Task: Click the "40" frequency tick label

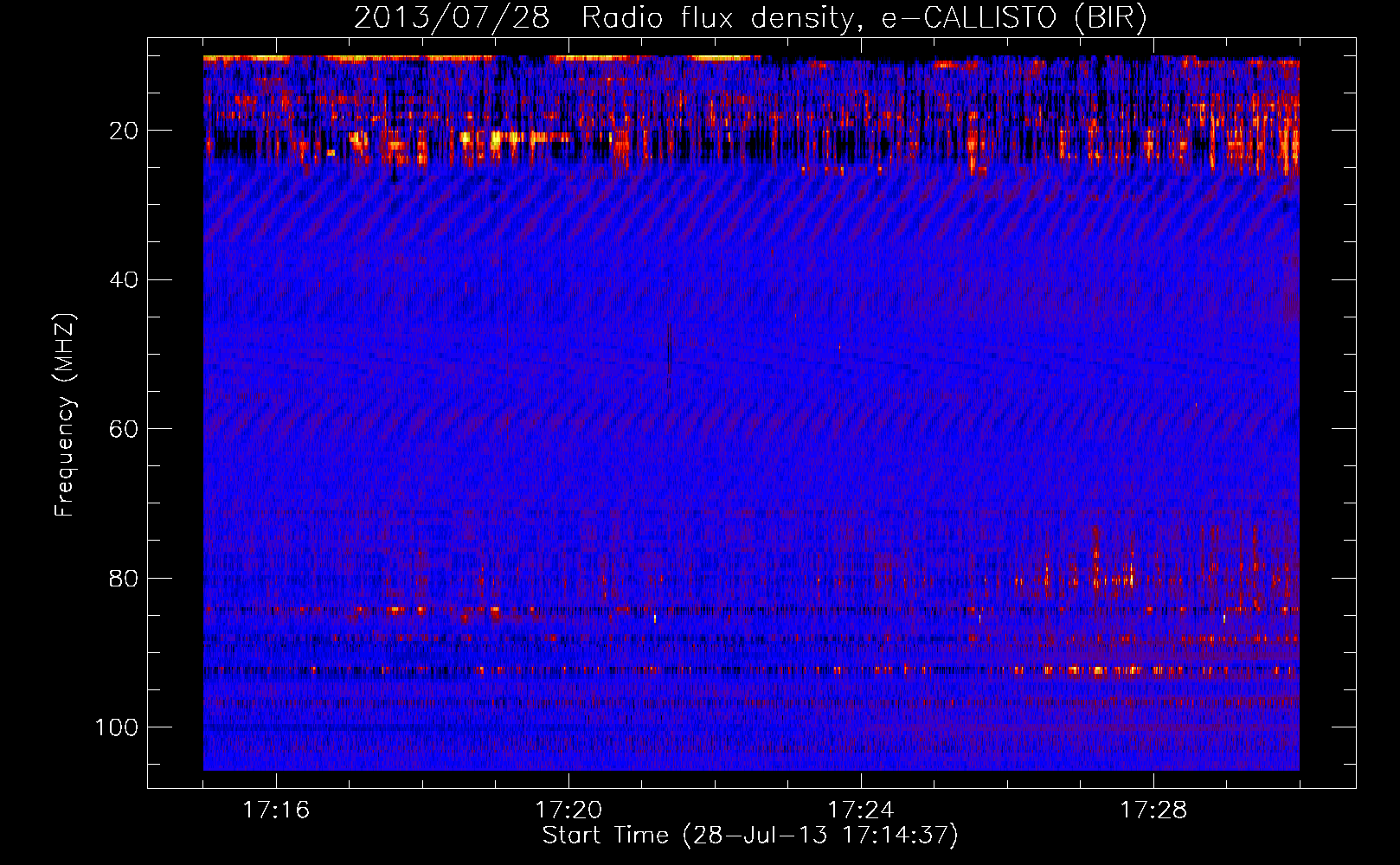Action: (124, 280)
